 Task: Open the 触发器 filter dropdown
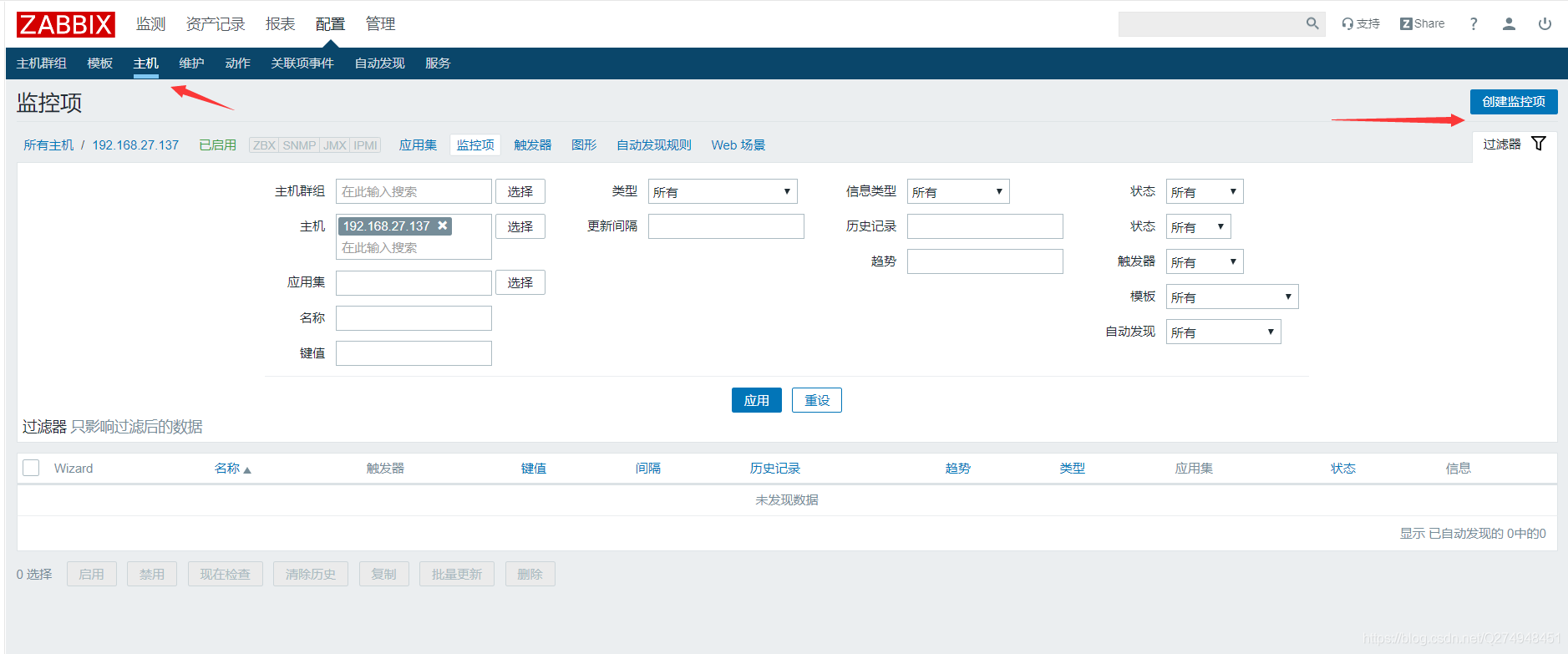point(1205,261)
